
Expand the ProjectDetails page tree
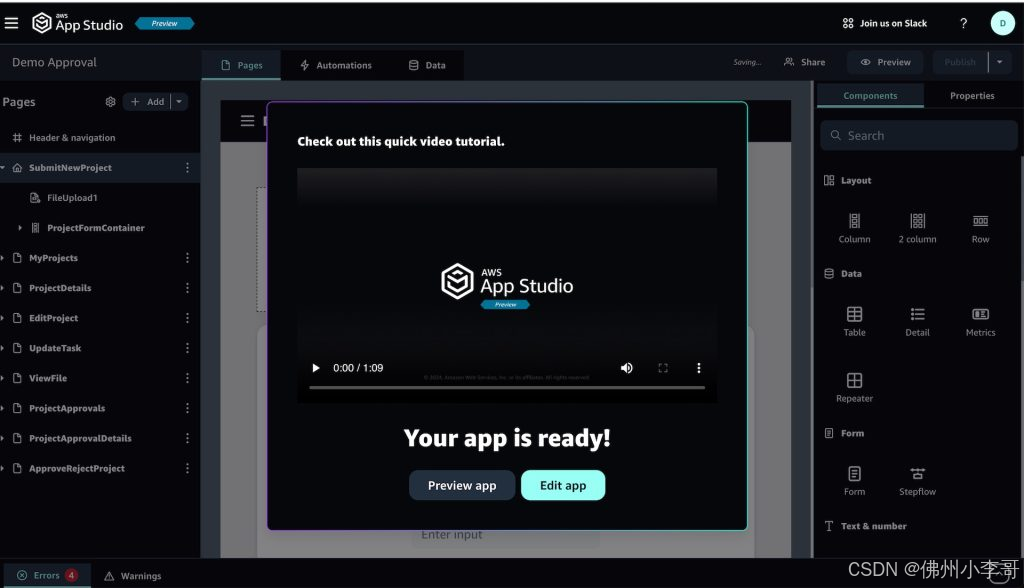click(x=3, y=288)
